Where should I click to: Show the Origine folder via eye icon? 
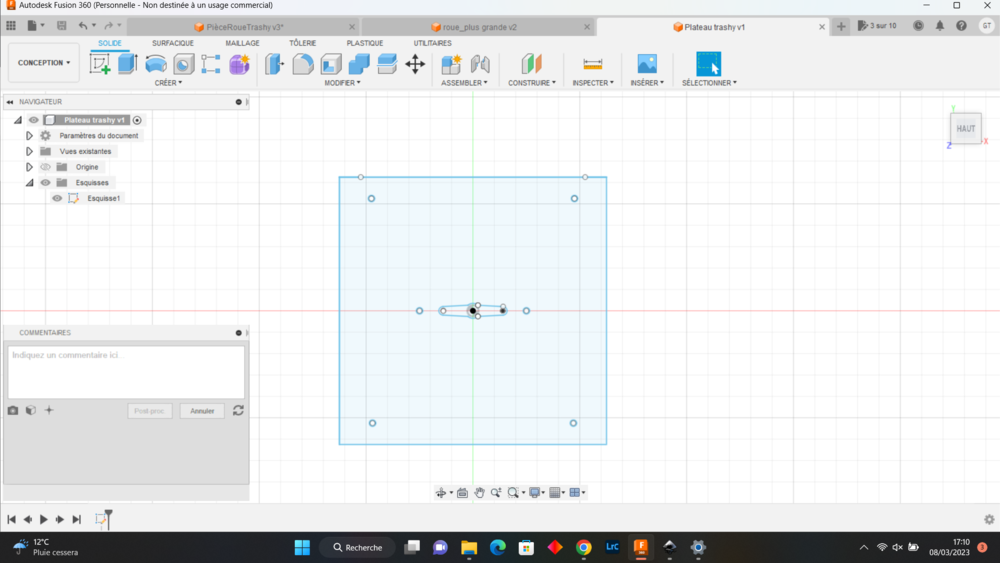pos(45,167)
